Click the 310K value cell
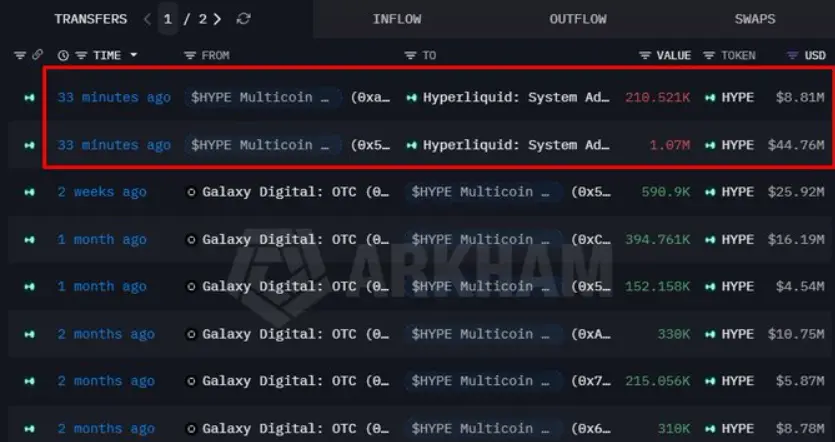 [x=674, y=428]
